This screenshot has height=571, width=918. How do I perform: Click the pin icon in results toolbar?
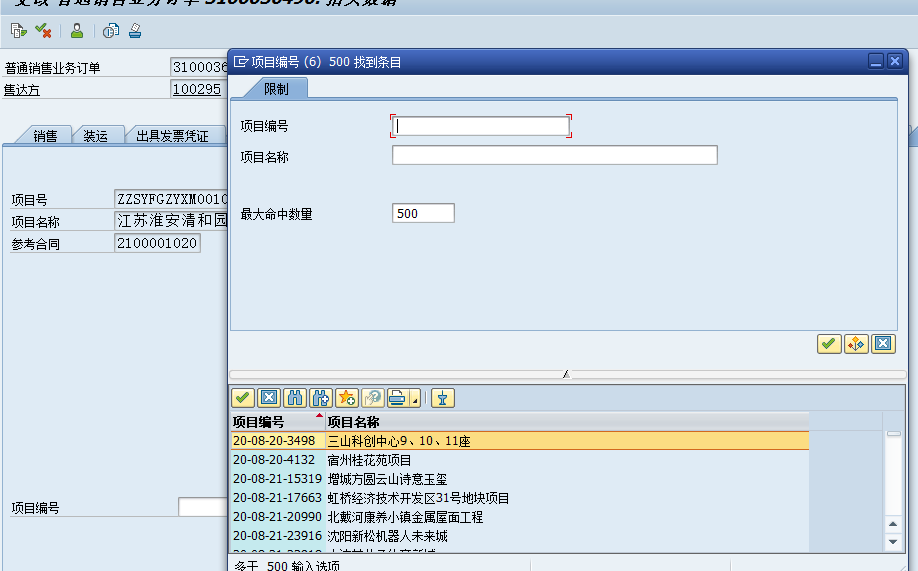pyautogui.click(x=442, y=398)
